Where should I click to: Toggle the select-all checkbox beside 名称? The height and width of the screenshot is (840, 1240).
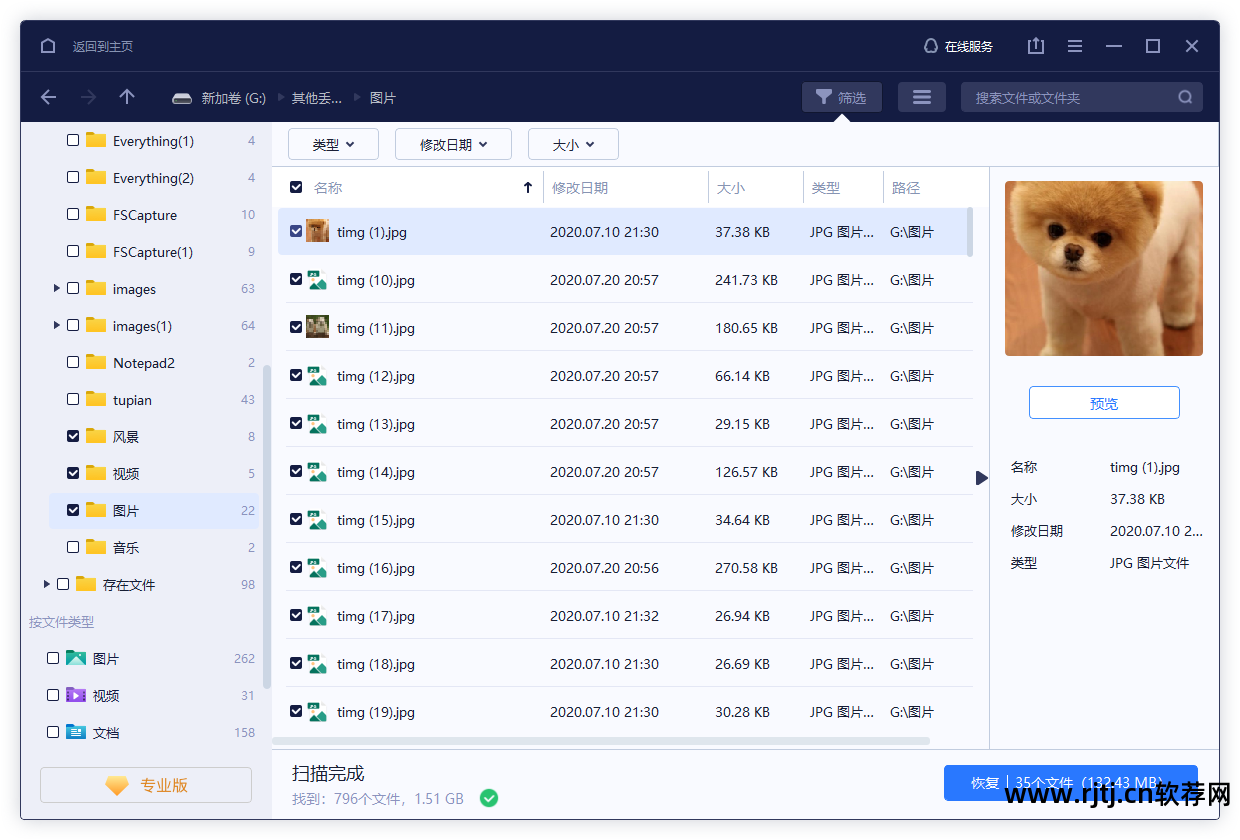(296, 187)
